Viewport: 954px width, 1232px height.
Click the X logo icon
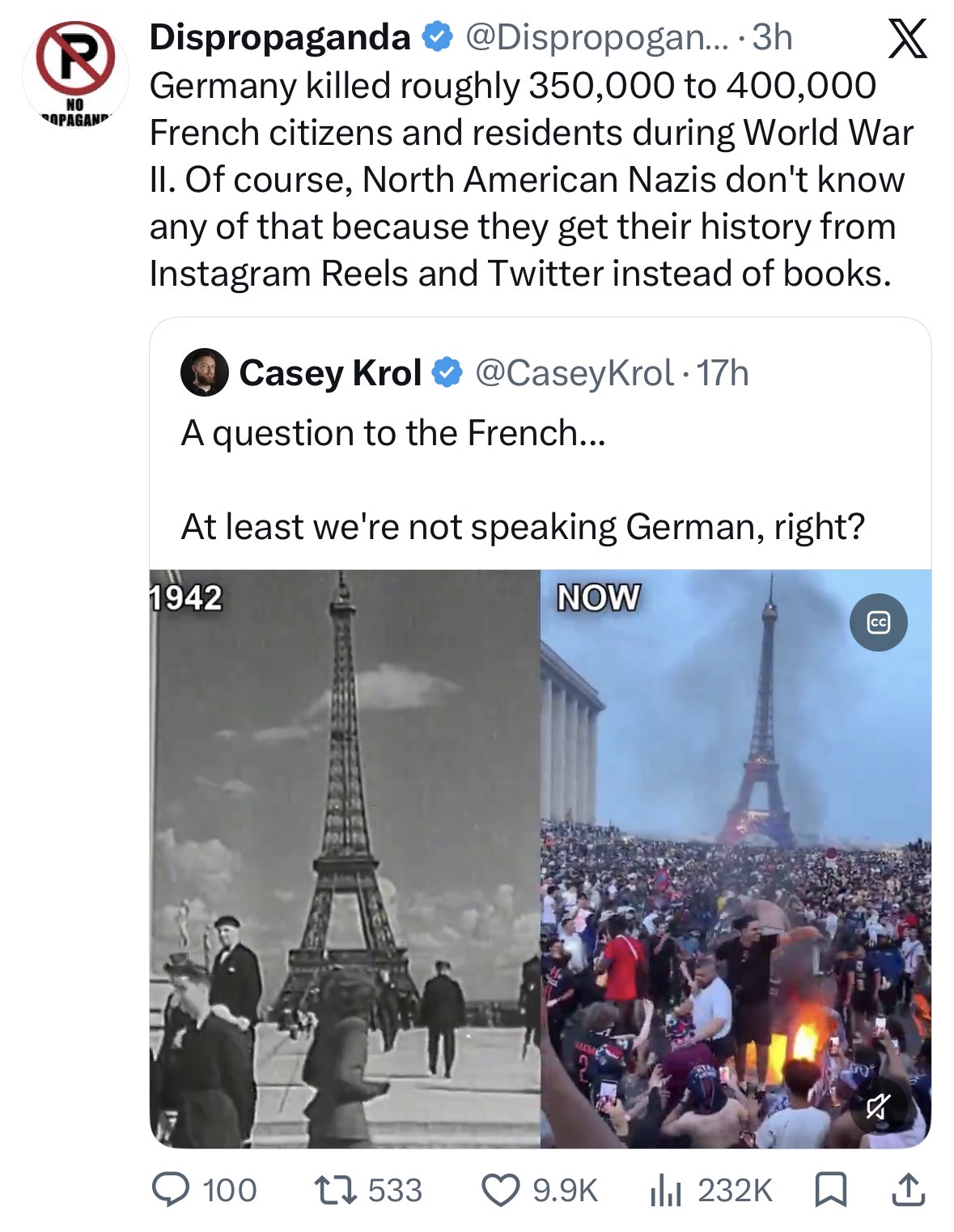click(907, 40)
